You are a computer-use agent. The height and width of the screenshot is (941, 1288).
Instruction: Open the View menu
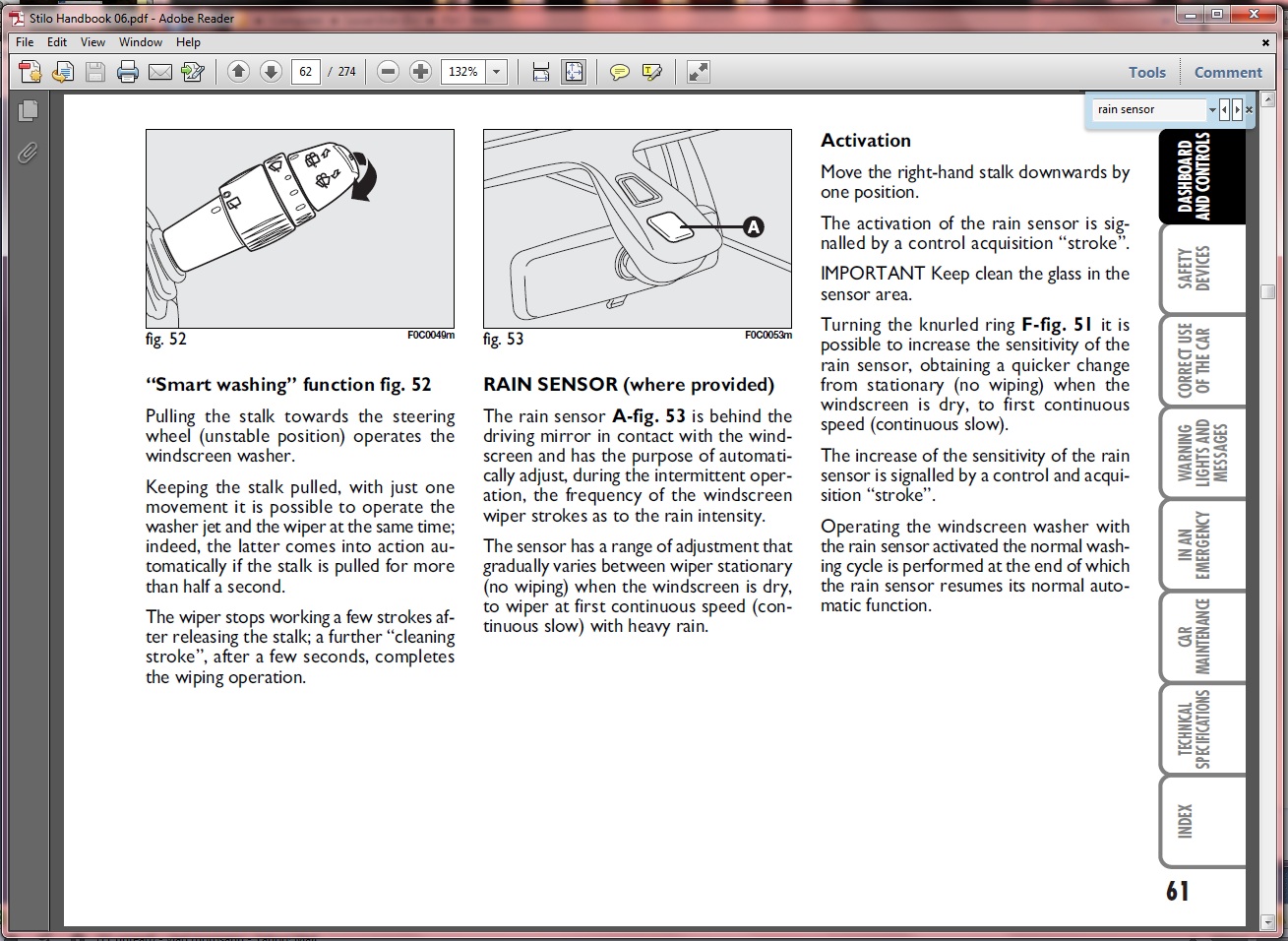pos(92,42)
